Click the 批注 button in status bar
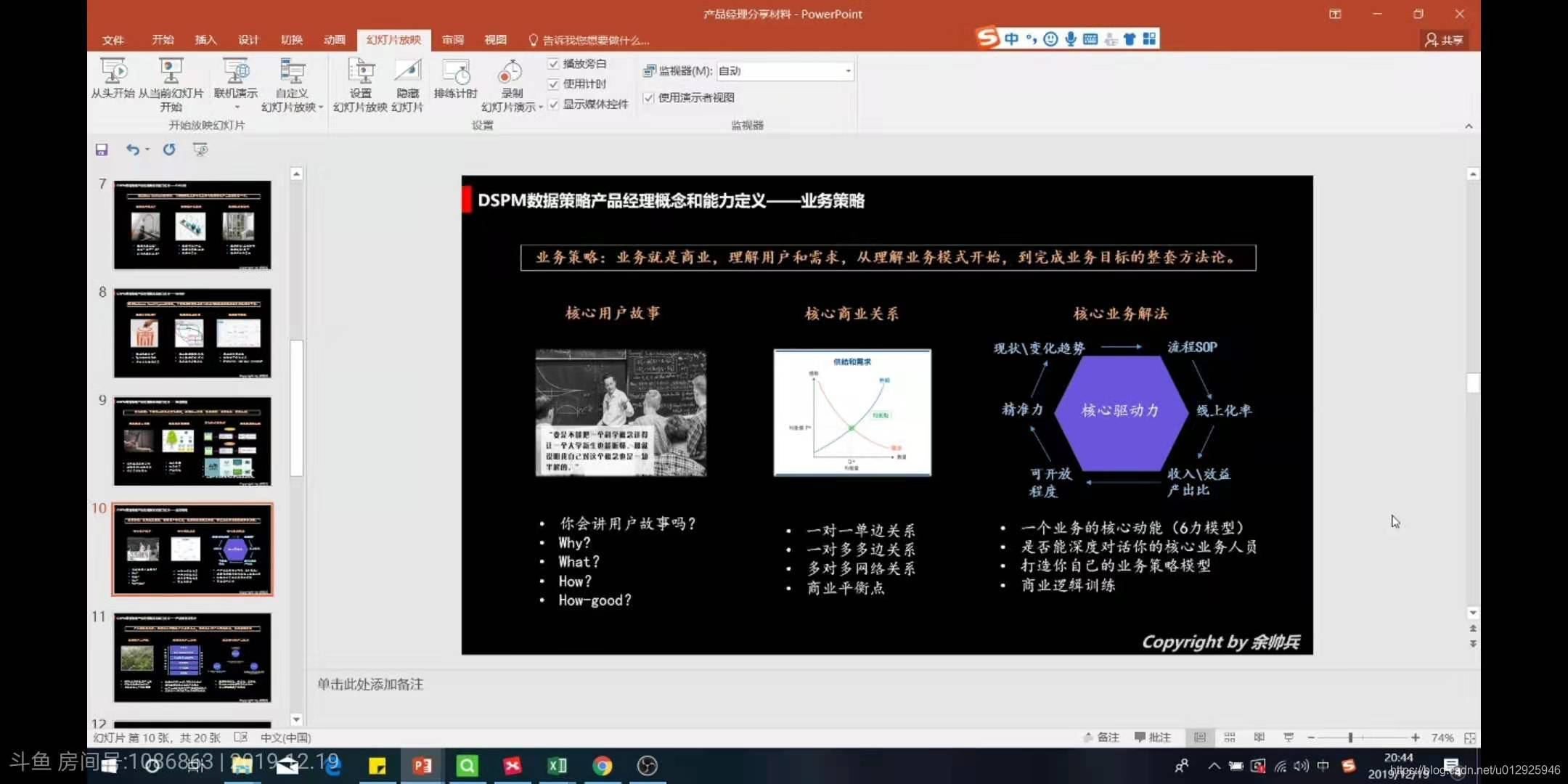The image size is (1568, 784). [1153, 737]
